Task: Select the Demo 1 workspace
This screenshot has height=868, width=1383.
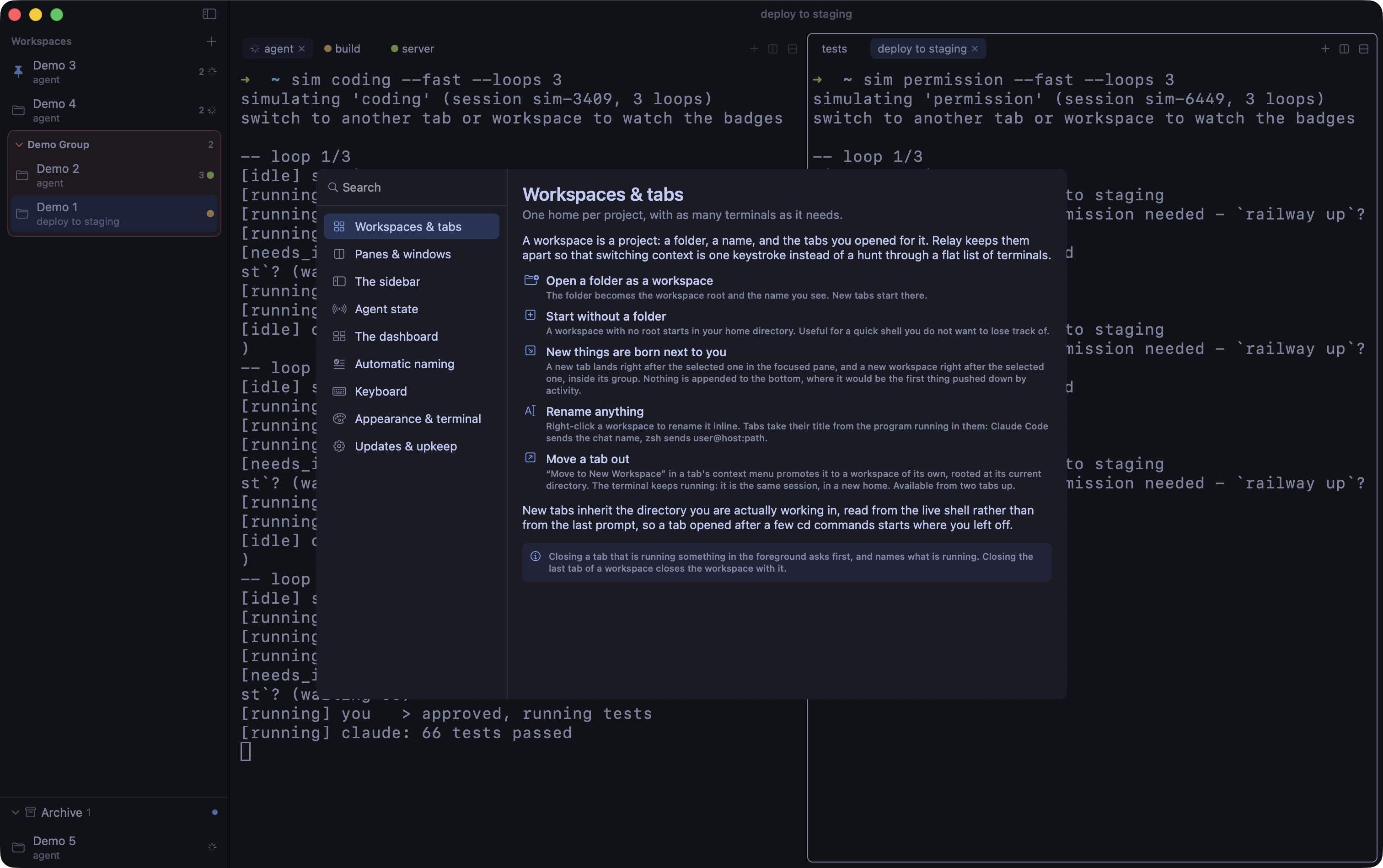Action: click(x=114, y=214)
